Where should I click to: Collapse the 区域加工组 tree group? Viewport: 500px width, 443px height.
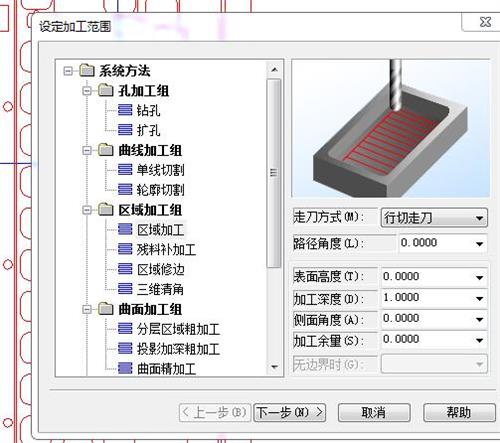click(87, 210)
